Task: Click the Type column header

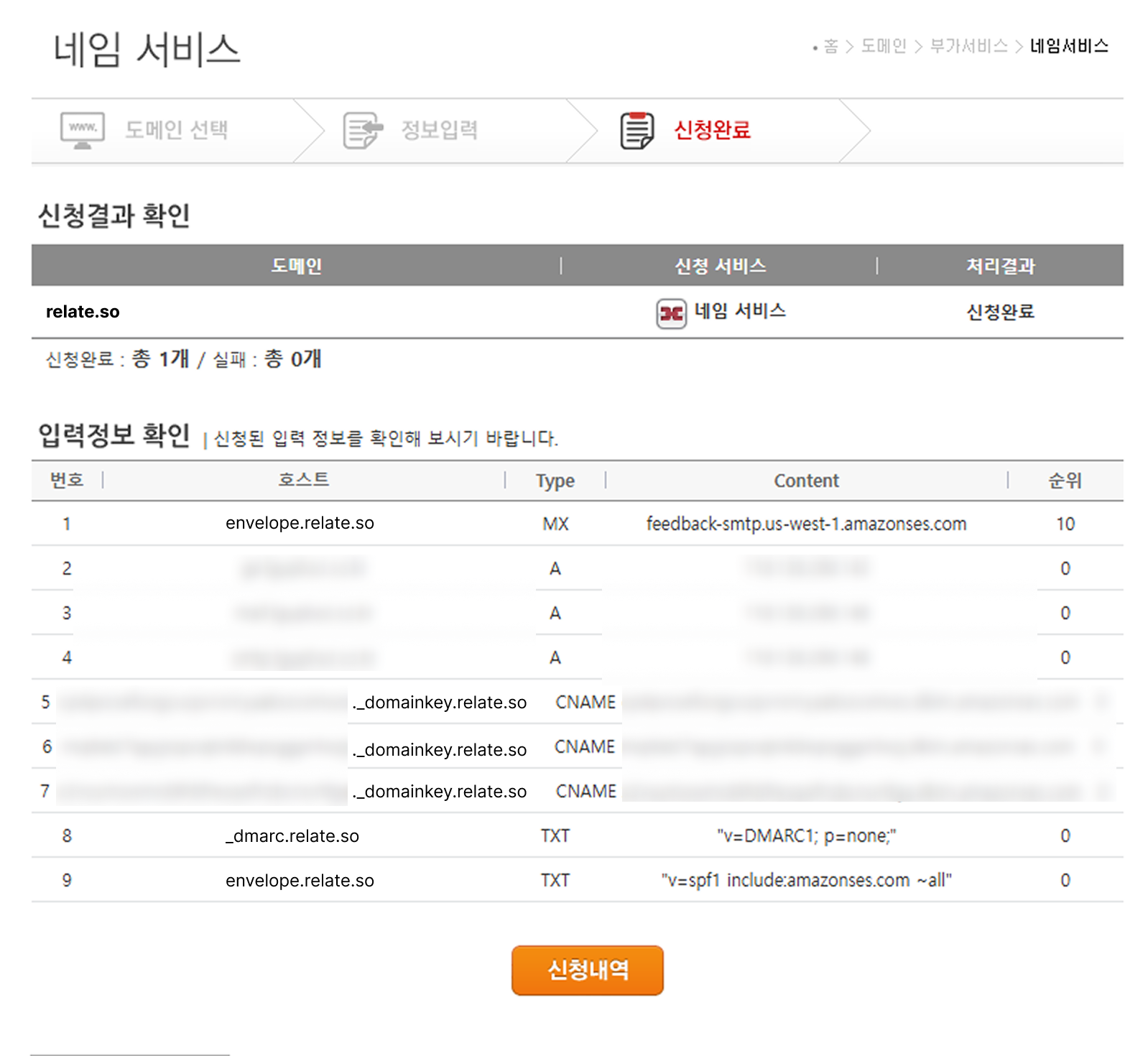Action: click(555, 481)
